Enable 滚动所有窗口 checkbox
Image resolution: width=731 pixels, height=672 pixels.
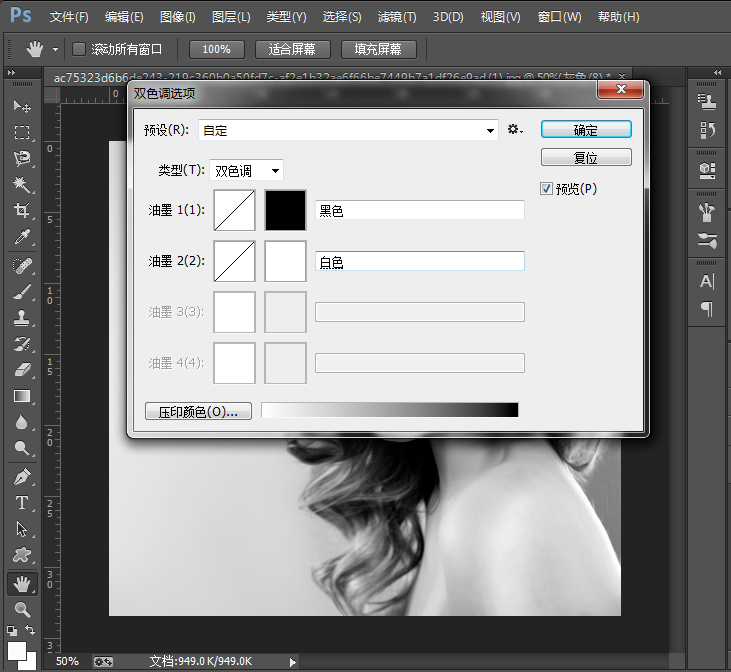pos(80,49)
